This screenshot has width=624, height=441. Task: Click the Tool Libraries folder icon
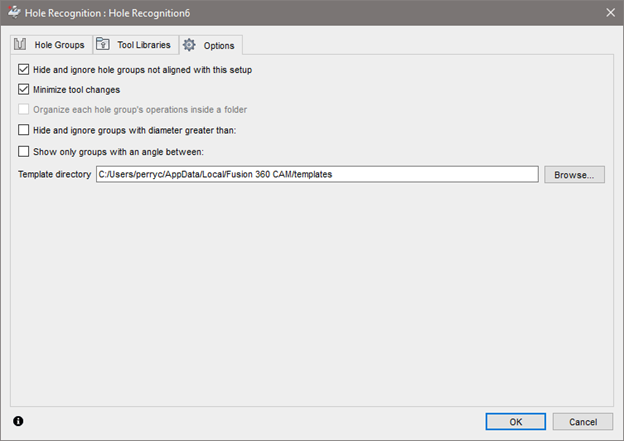click(103, 44)
